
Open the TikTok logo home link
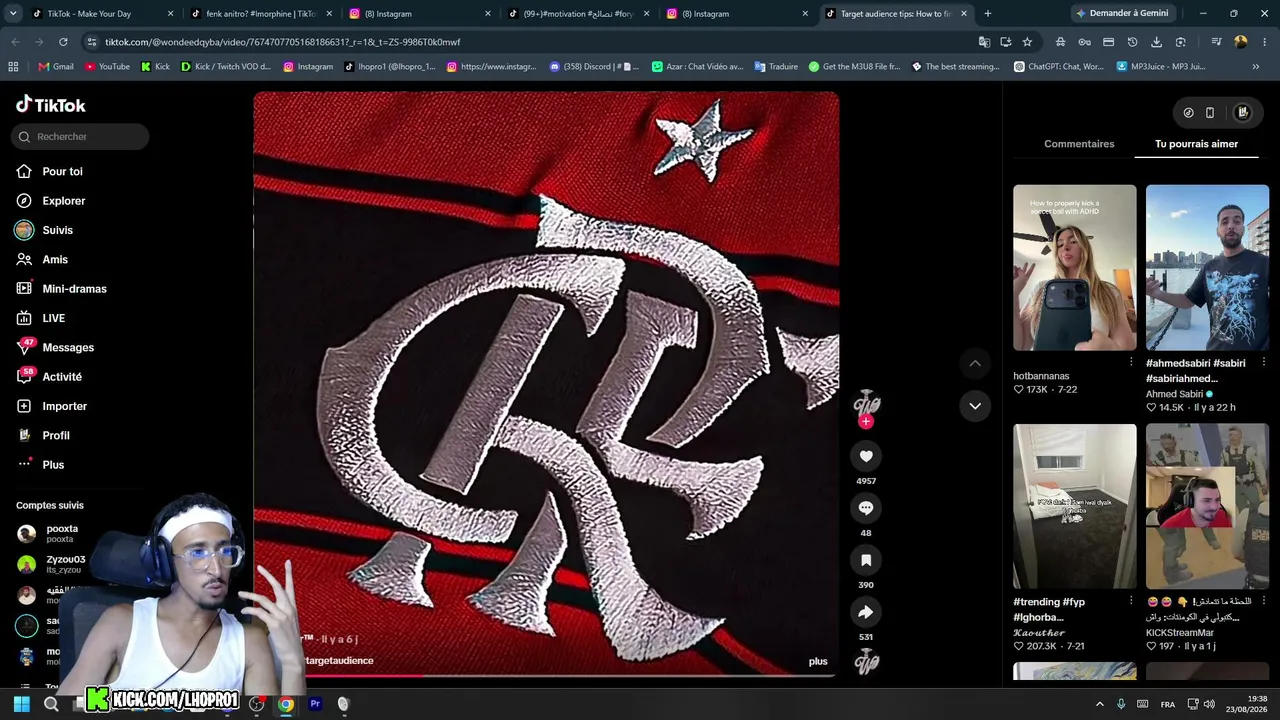point(51,105)
